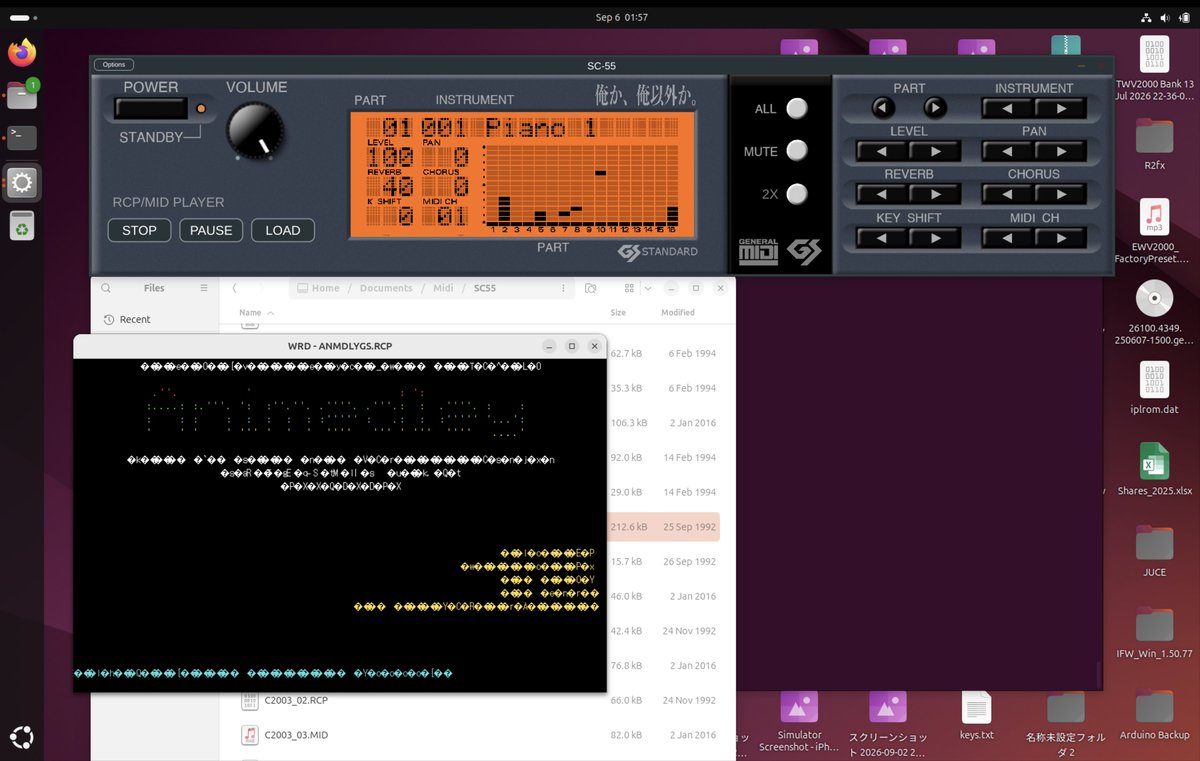Toggle the SC-55 POWER switch
The width and height of the screenshot is (1200, 761).
point(151,108)
